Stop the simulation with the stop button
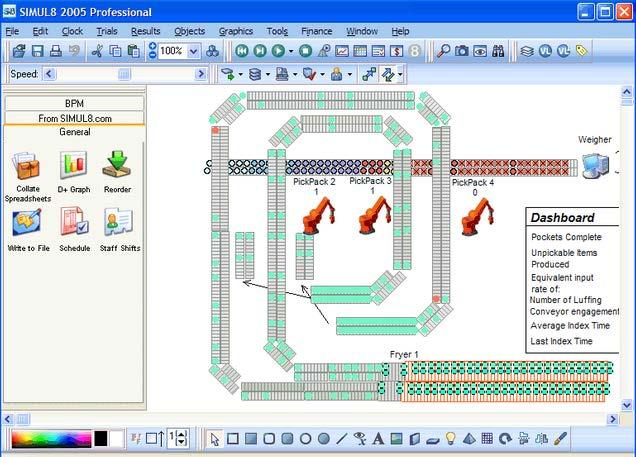The image size is (636, 457). (x=306, y=51)
